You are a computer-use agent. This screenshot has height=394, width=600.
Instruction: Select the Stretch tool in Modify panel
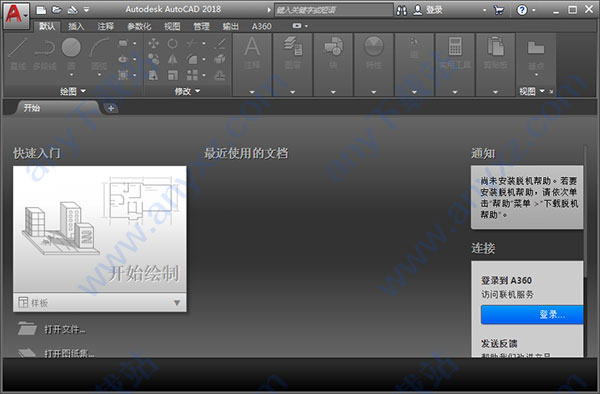pos(153,75)
